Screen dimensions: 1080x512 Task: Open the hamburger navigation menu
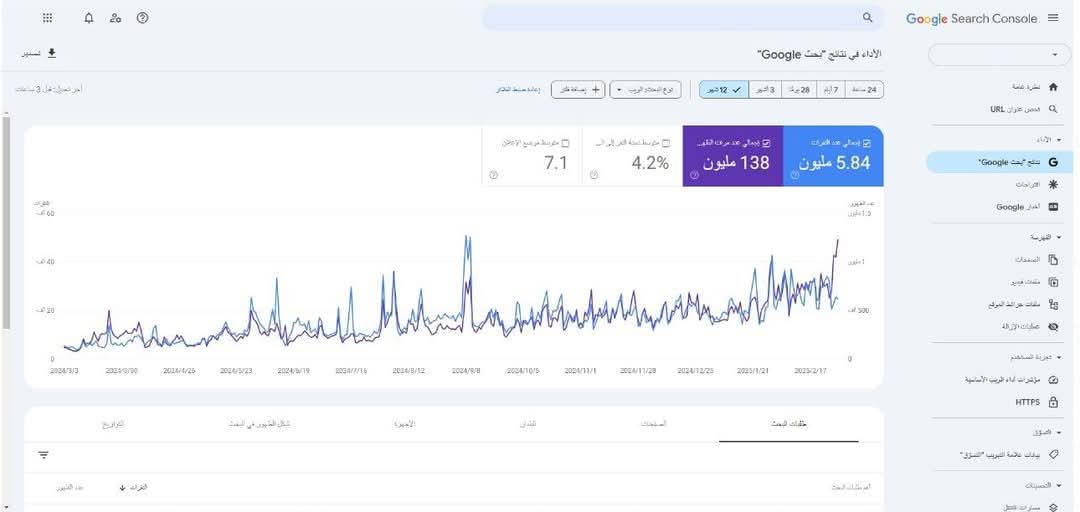coord(1053,18)
